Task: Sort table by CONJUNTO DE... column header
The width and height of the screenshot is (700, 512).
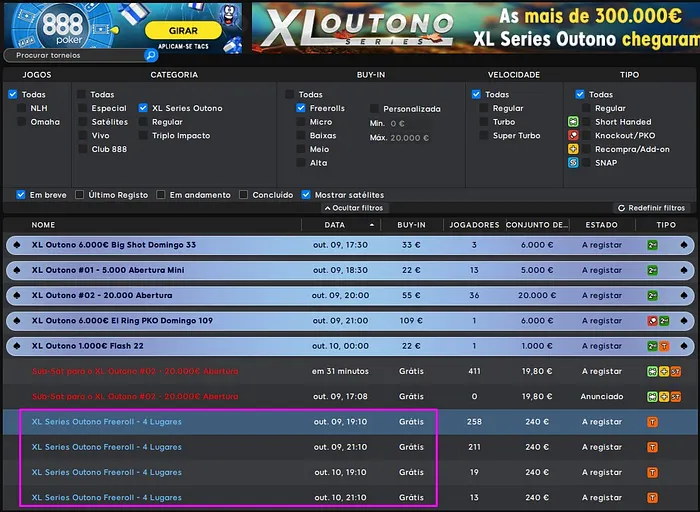Action: point(537,225)
